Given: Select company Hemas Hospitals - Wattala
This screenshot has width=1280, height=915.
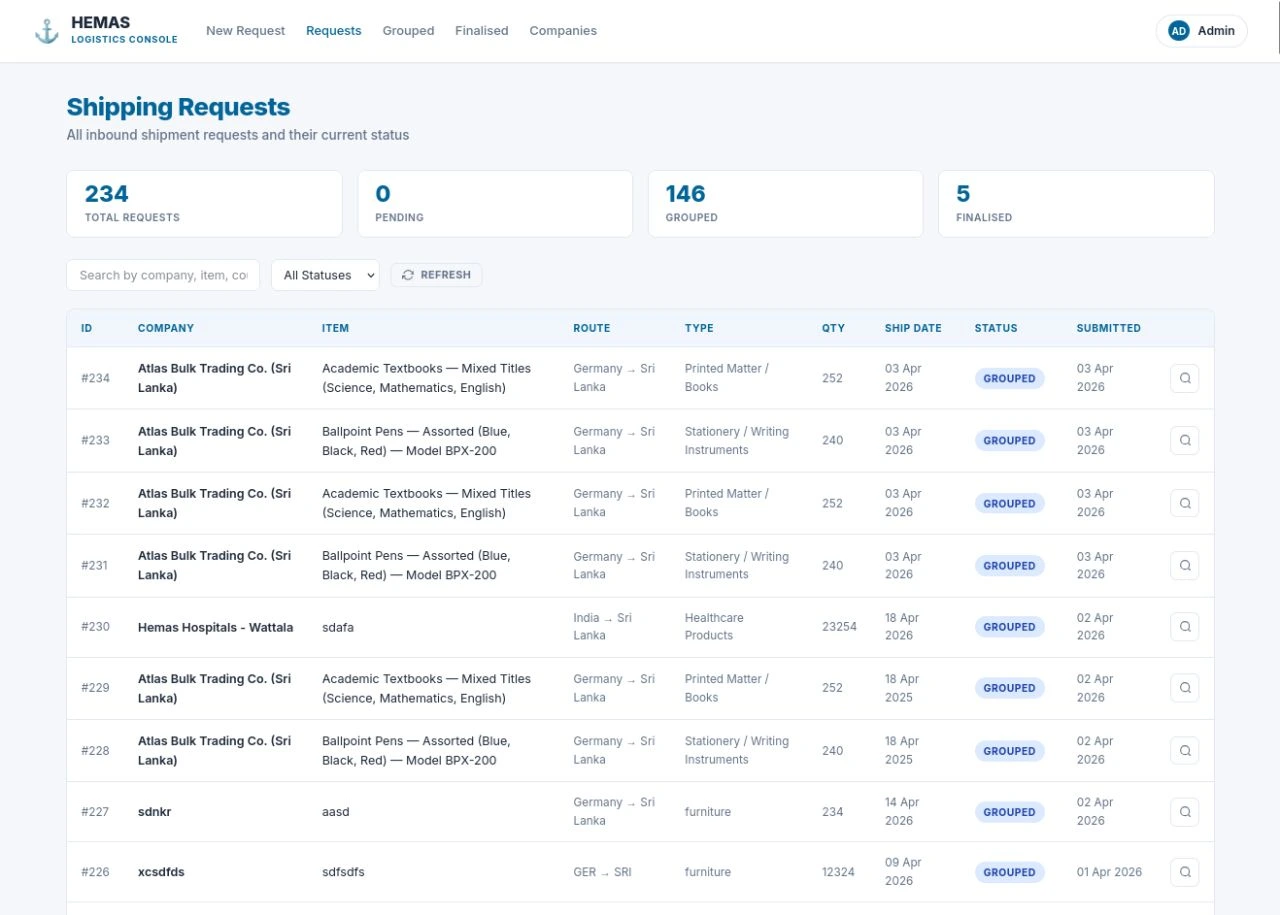Looking at the screenshot, I should click(215, 627).
